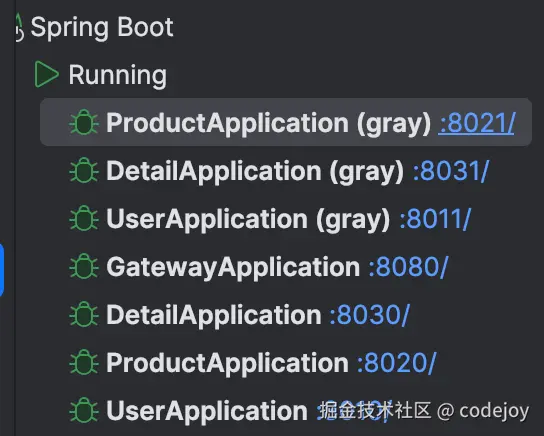Open the :8080/ gateway port link
Screen dimensions: 544x436
pyautogui.click(x=408, y=267)
